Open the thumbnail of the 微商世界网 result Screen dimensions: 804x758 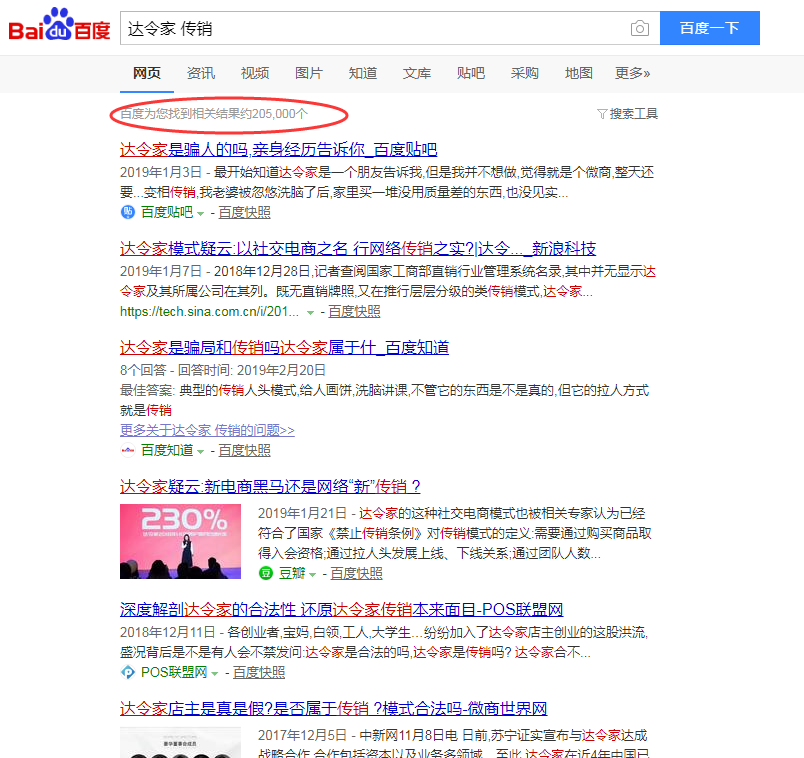(180, 742)
